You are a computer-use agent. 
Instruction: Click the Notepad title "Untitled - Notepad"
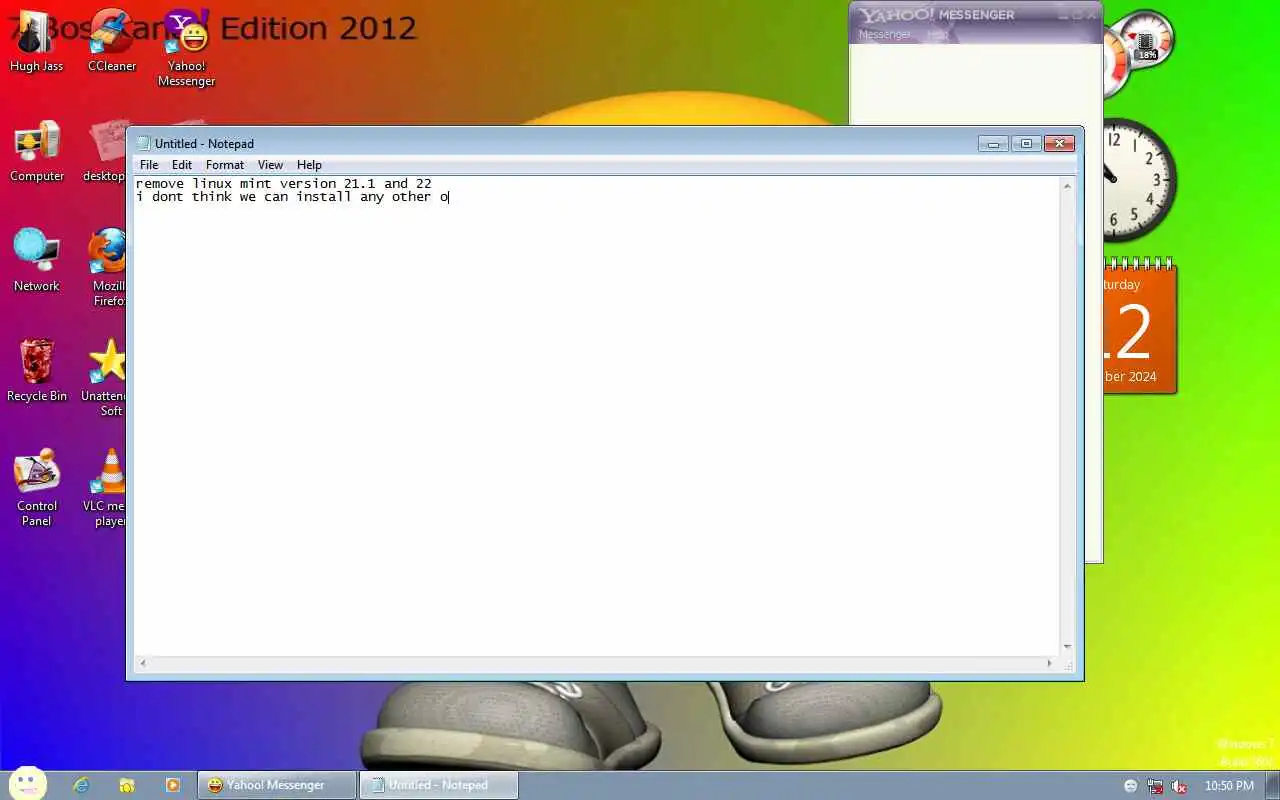click(x=204, y=144)
